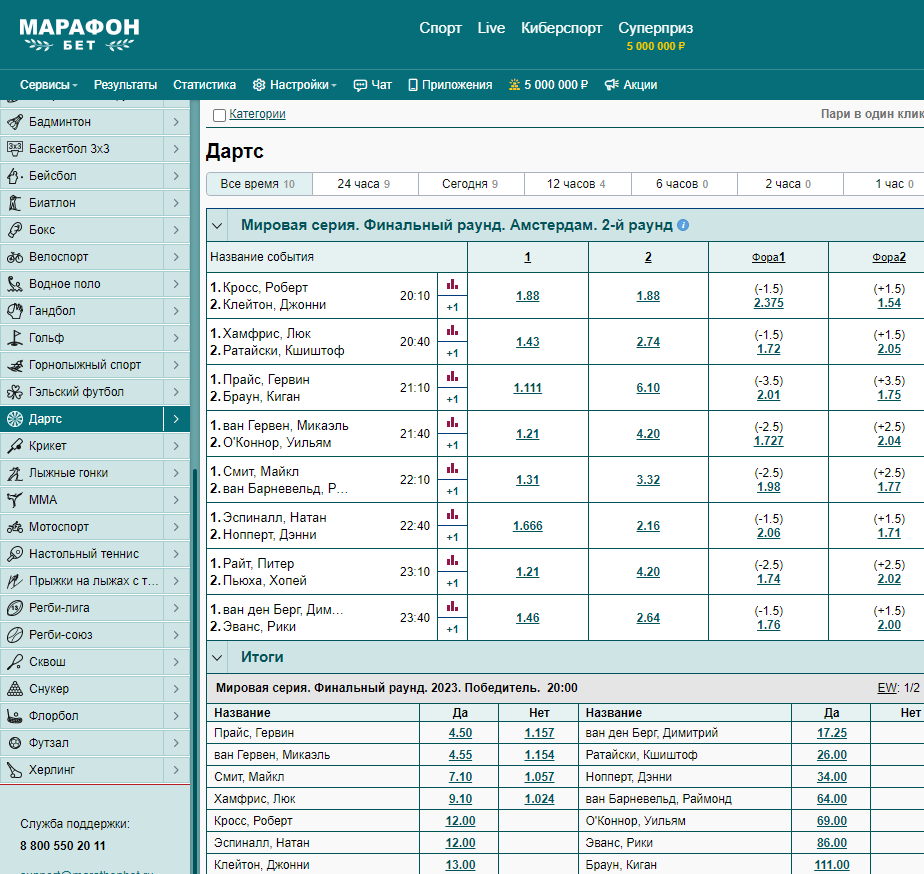
Task: Open the Приложения page
Action: point(450,85)
